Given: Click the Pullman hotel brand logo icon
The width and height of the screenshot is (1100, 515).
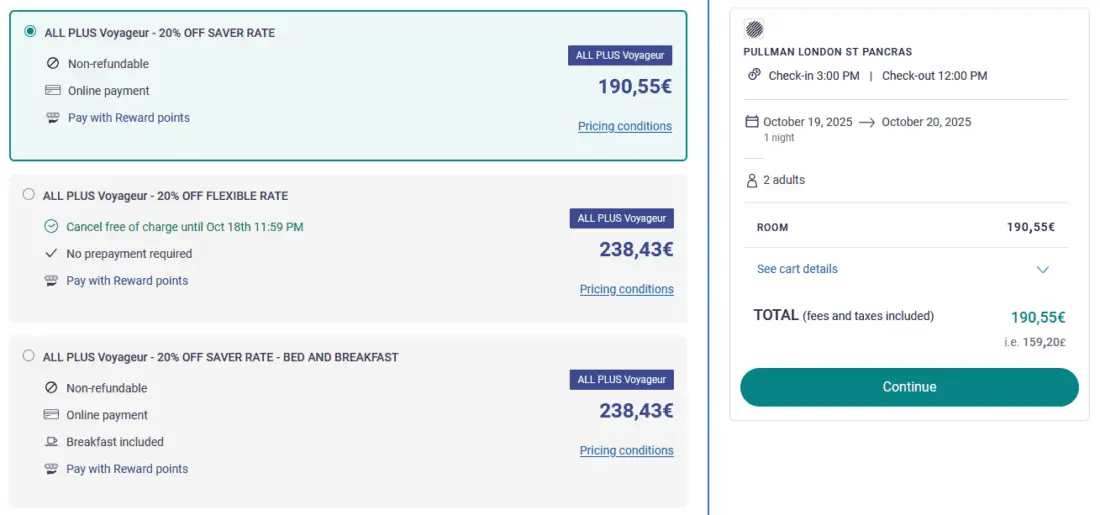Looking at the screenshot, I should [755, 29].
